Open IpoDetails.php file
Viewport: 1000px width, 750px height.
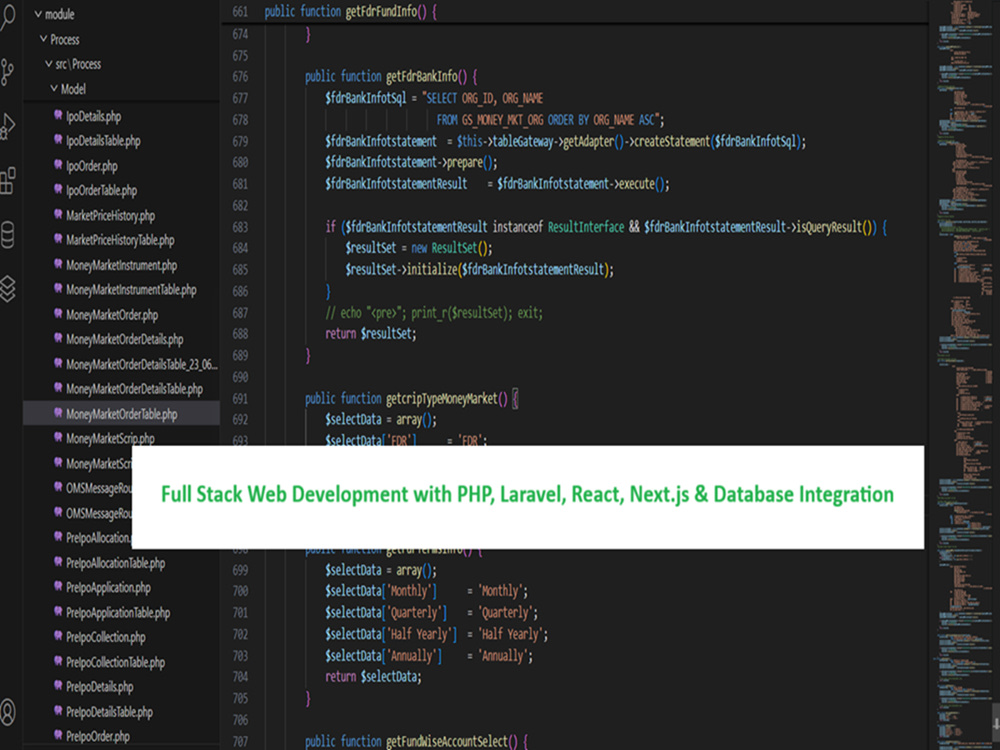click(93, 116)
